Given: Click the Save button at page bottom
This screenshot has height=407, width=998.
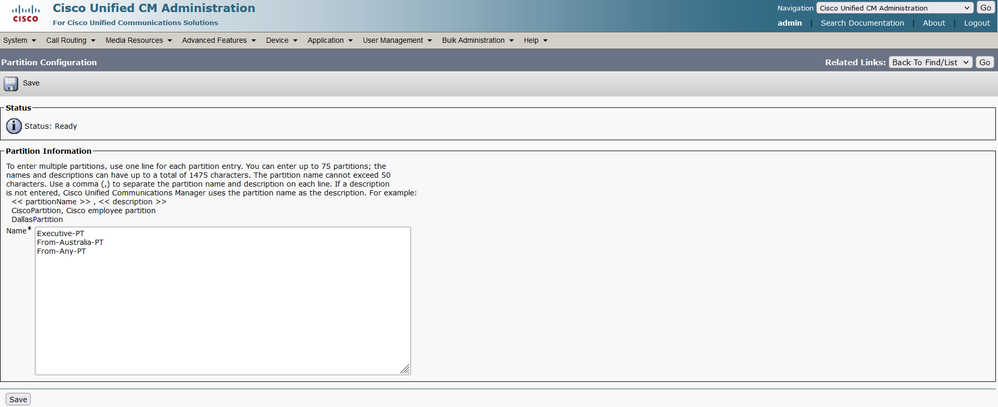Looking at the screenshot, I should click(x=18, y=399).
